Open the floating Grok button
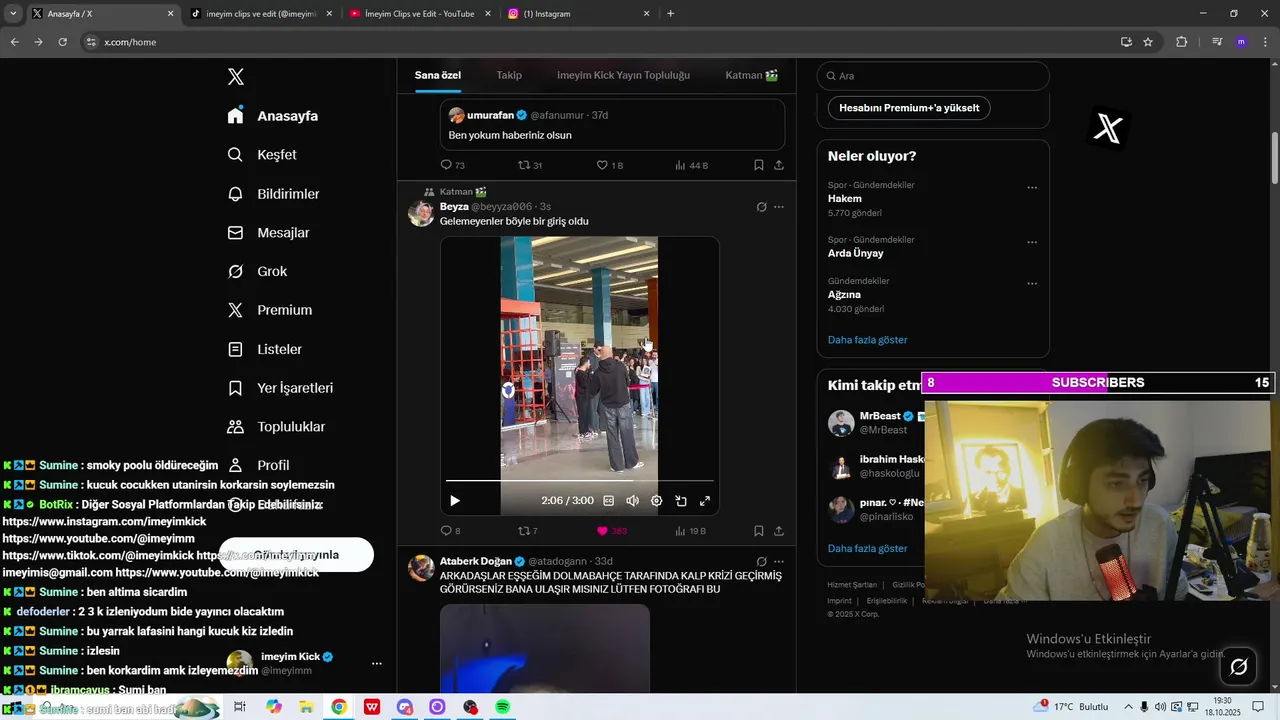Screen dimensions: 1280x720 point(1238,667)
